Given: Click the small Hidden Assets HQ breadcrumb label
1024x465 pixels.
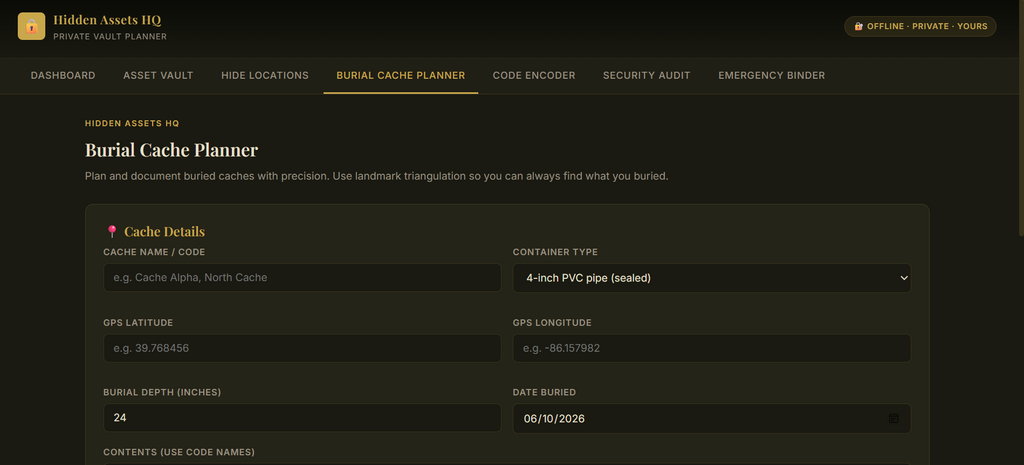Looking at the screenshot, I should 132,123.
